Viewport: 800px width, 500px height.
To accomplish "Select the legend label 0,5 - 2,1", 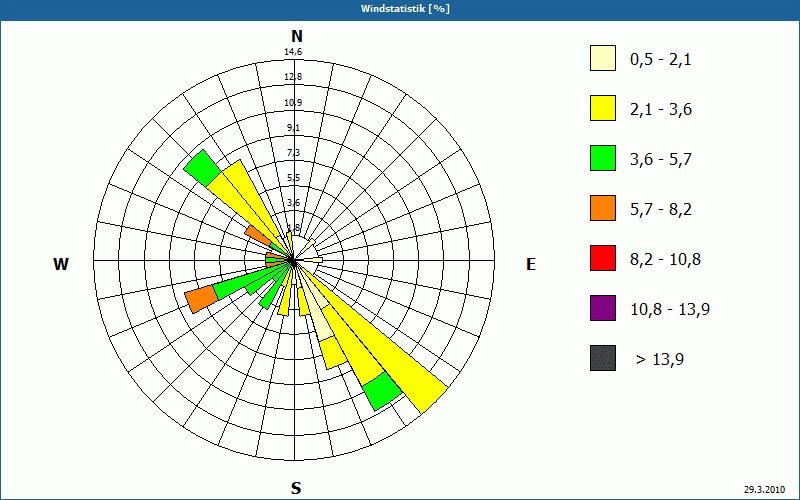I will tap(660, 60).
